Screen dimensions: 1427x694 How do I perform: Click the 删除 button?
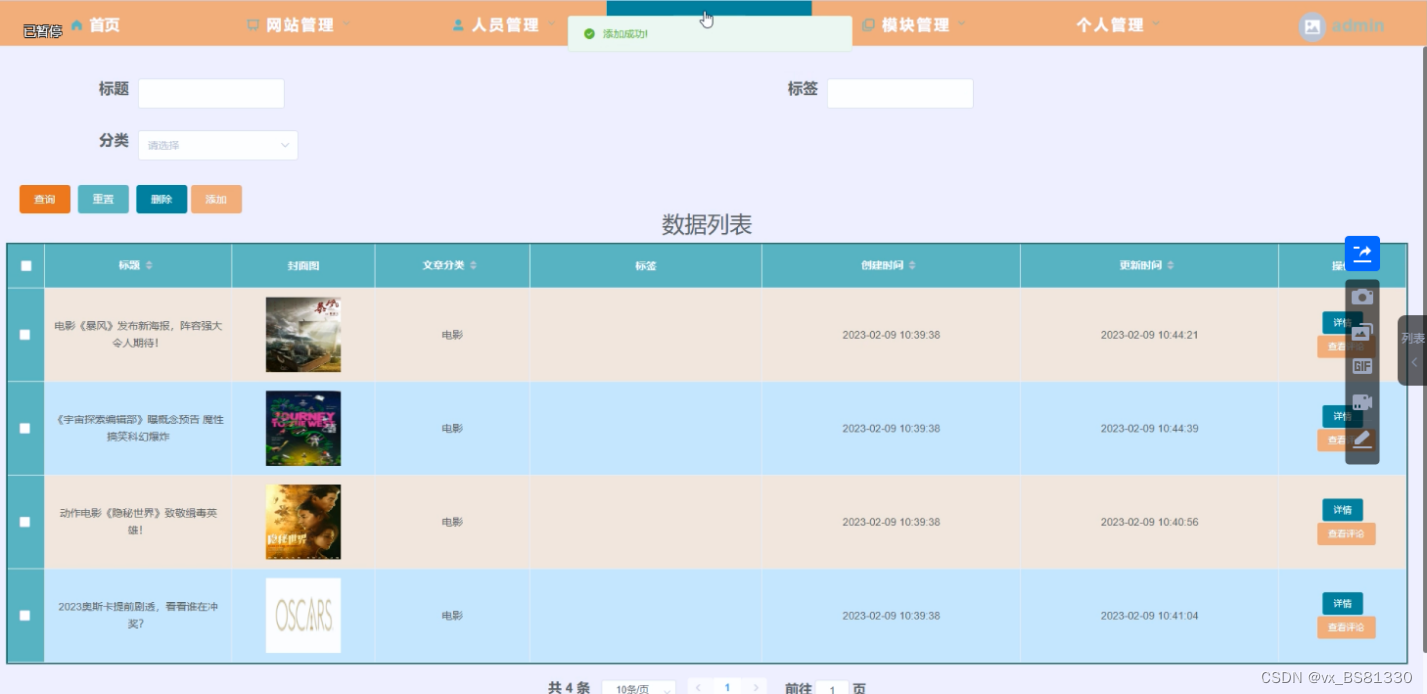(161, 199)
